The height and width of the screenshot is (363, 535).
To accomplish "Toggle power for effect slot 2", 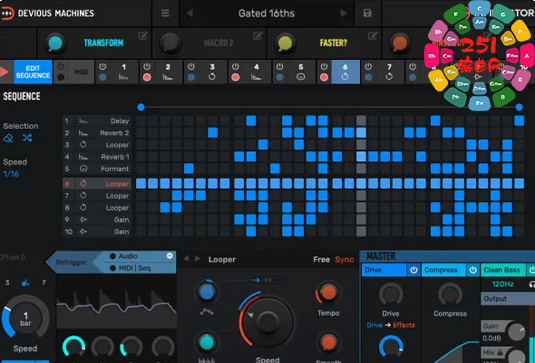I will (147, 67).
